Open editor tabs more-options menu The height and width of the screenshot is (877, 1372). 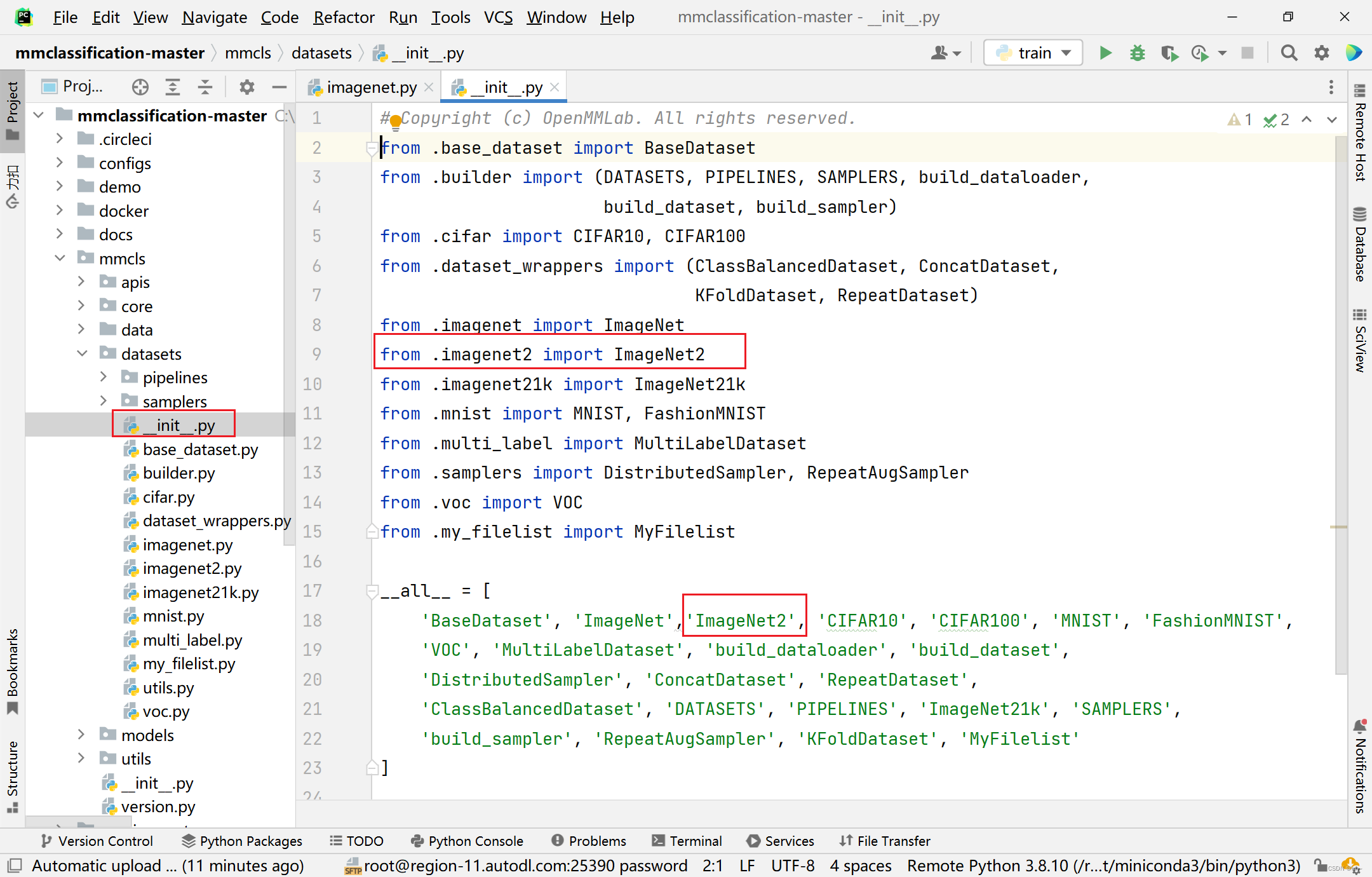(x=1331, y=87)
